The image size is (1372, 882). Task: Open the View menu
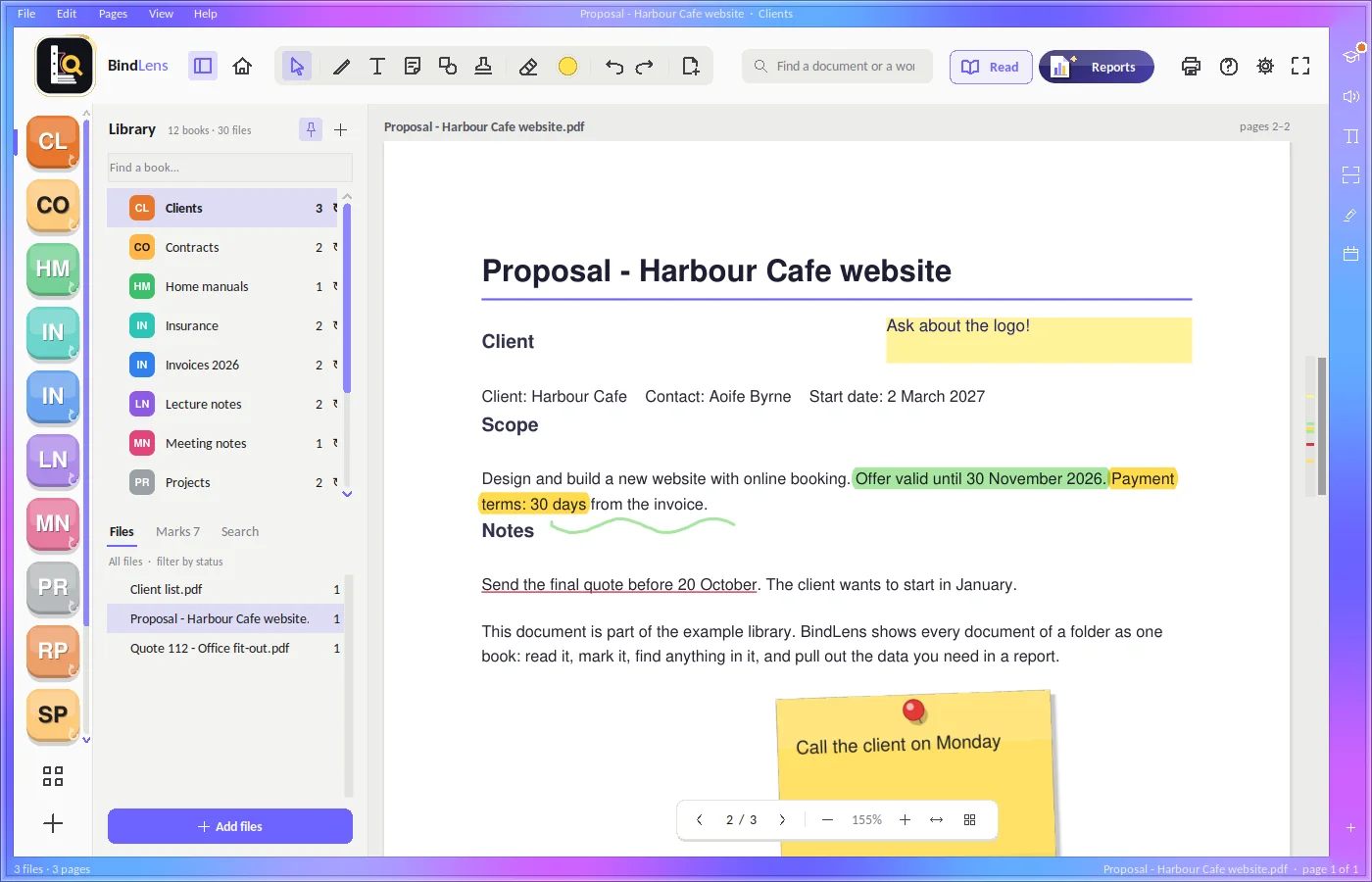(161, 14)
